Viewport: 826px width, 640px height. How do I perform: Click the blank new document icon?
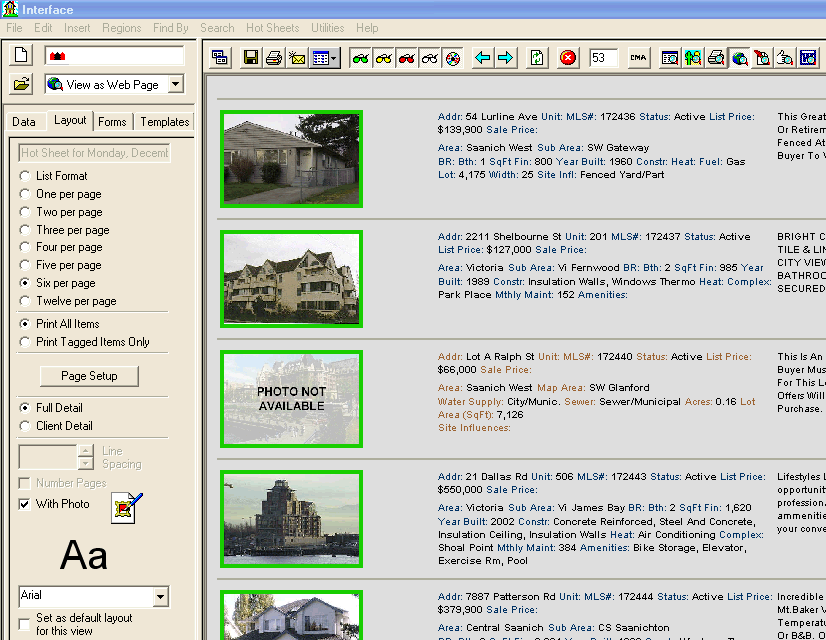(21, 55)
